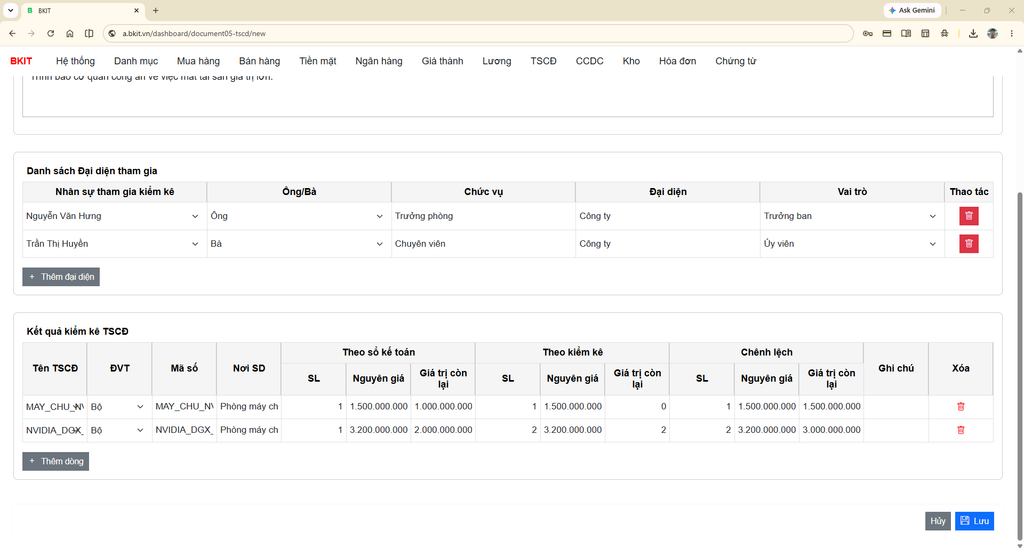Click Thêm dòng button
Viewport: 1024px width, 550px height.
[x=56, y=461]
